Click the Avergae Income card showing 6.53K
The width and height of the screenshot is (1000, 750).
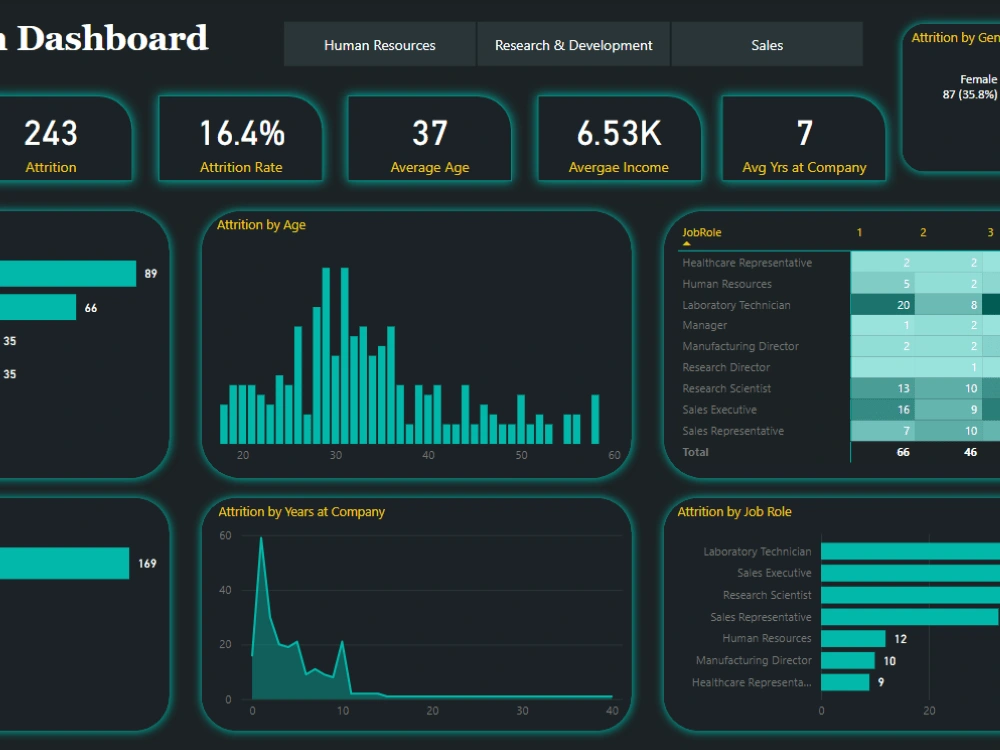click(618, 138)
